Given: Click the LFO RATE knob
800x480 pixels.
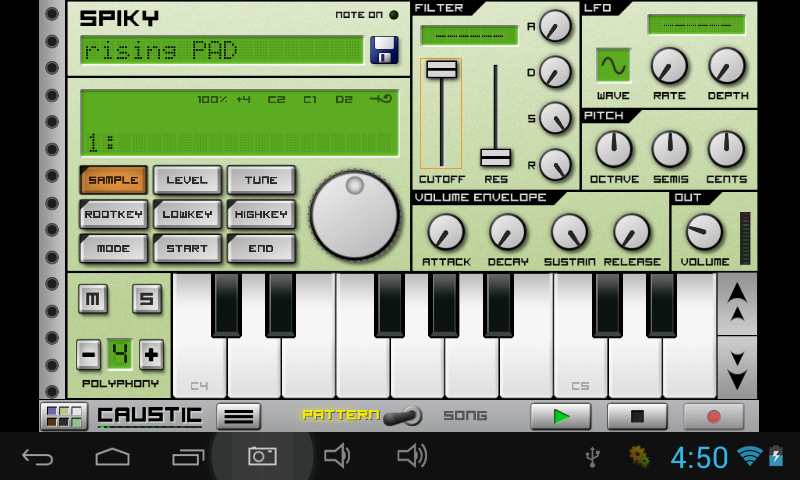Looking at the screenshot, I should 669,66.
